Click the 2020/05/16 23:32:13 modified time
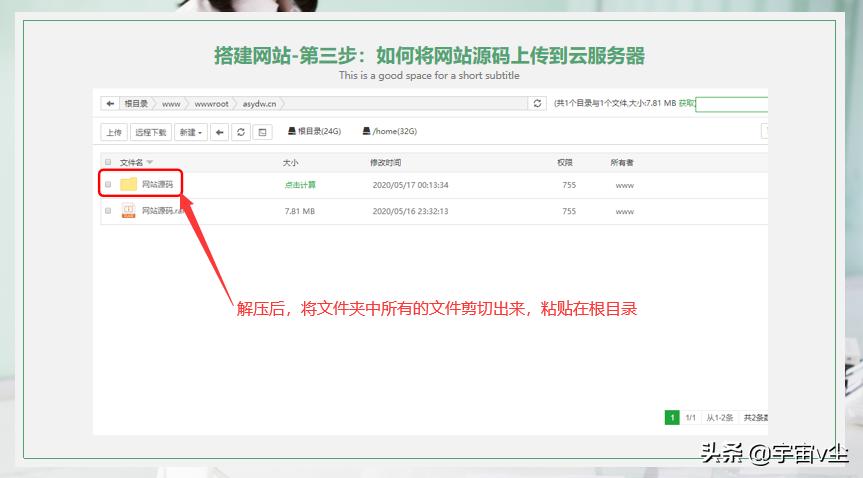Viewport: 863px width, 478px height. point(411,211)
